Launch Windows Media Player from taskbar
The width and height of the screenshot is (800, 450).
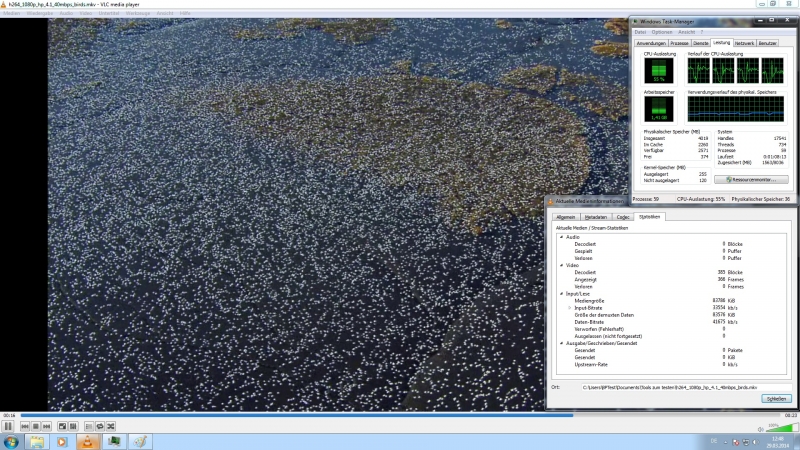click(62, 442)
